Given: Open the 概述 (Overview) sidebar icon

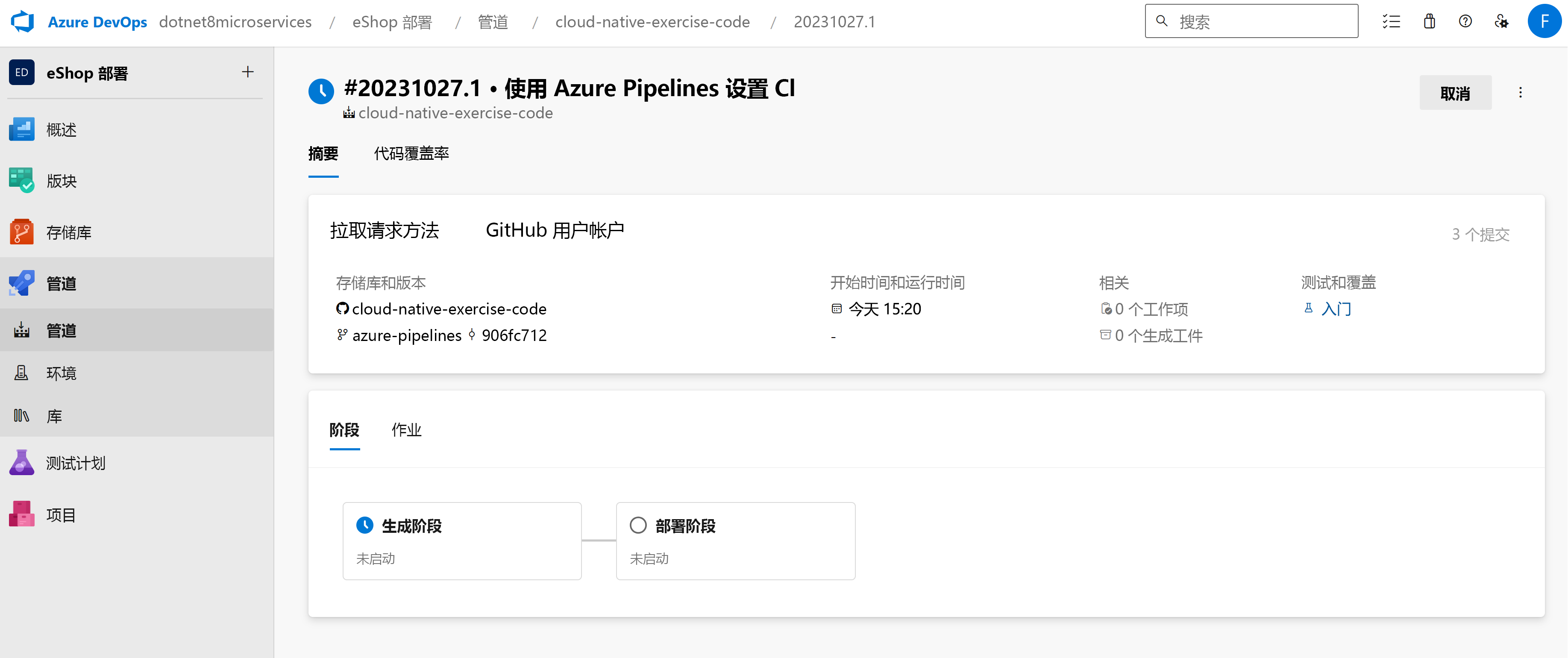Looking at the screenshot, I should [22, 129].
